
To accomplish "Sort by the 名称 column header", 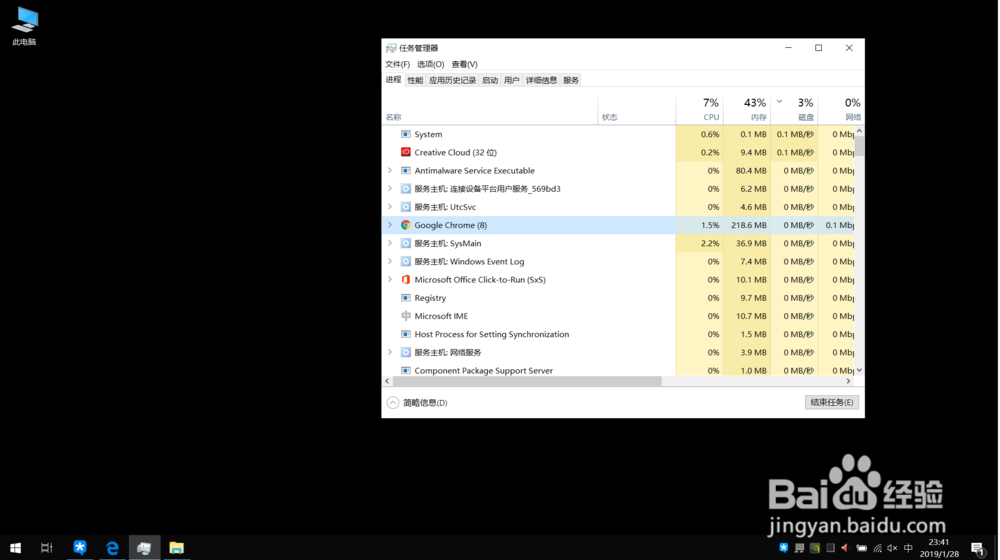I will click(x=490, y=109).
